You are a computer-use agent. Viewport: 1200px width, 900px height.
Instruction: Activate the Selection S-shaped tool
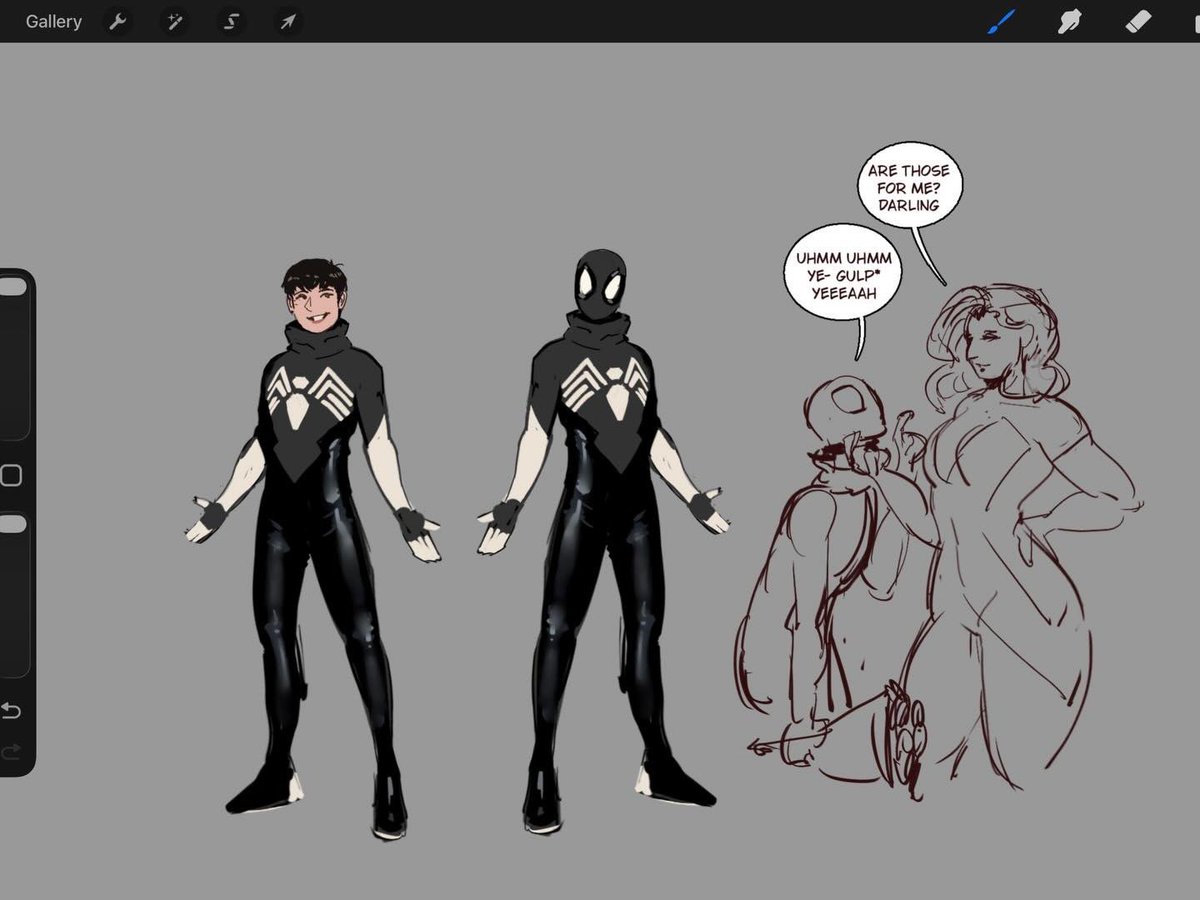pos(231,21)
